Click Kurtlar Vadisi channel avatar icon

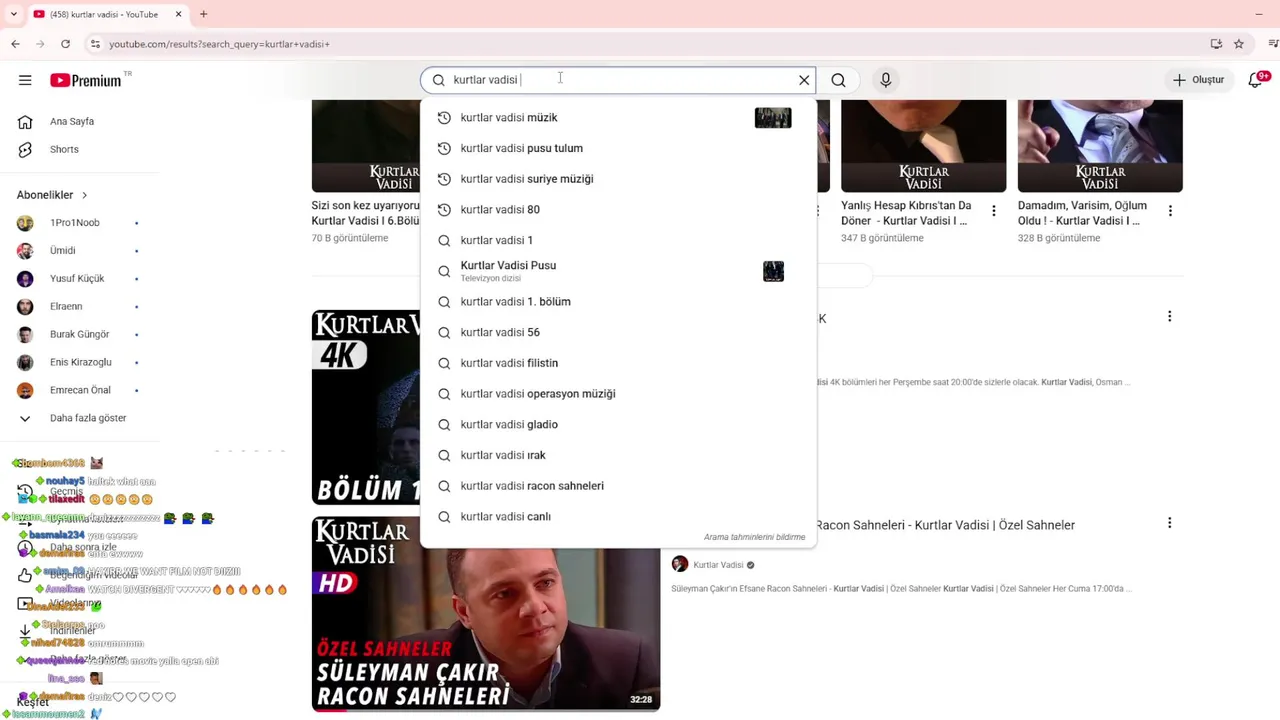[680, 565]
